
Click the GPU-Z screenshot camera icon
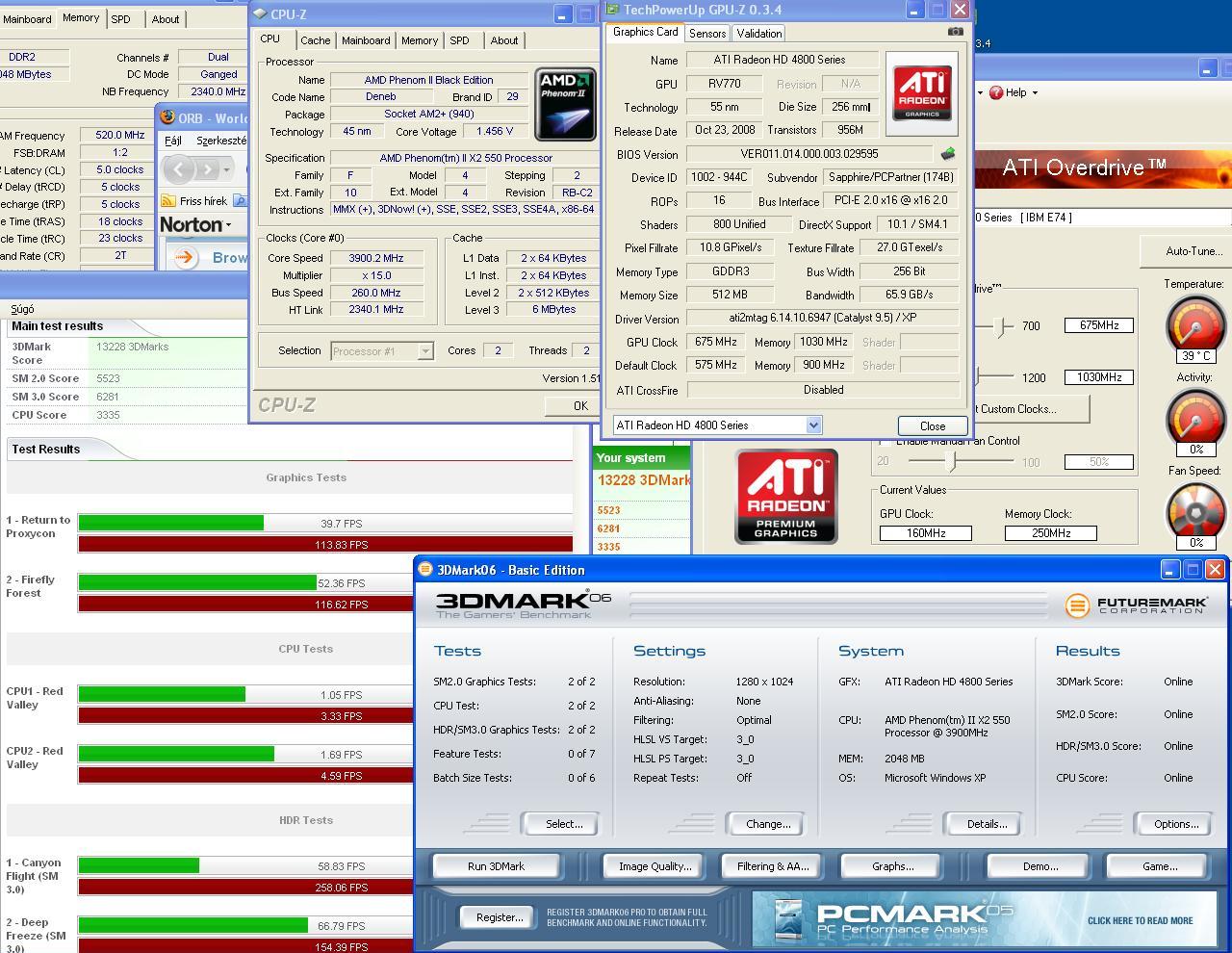coord(955,32)
